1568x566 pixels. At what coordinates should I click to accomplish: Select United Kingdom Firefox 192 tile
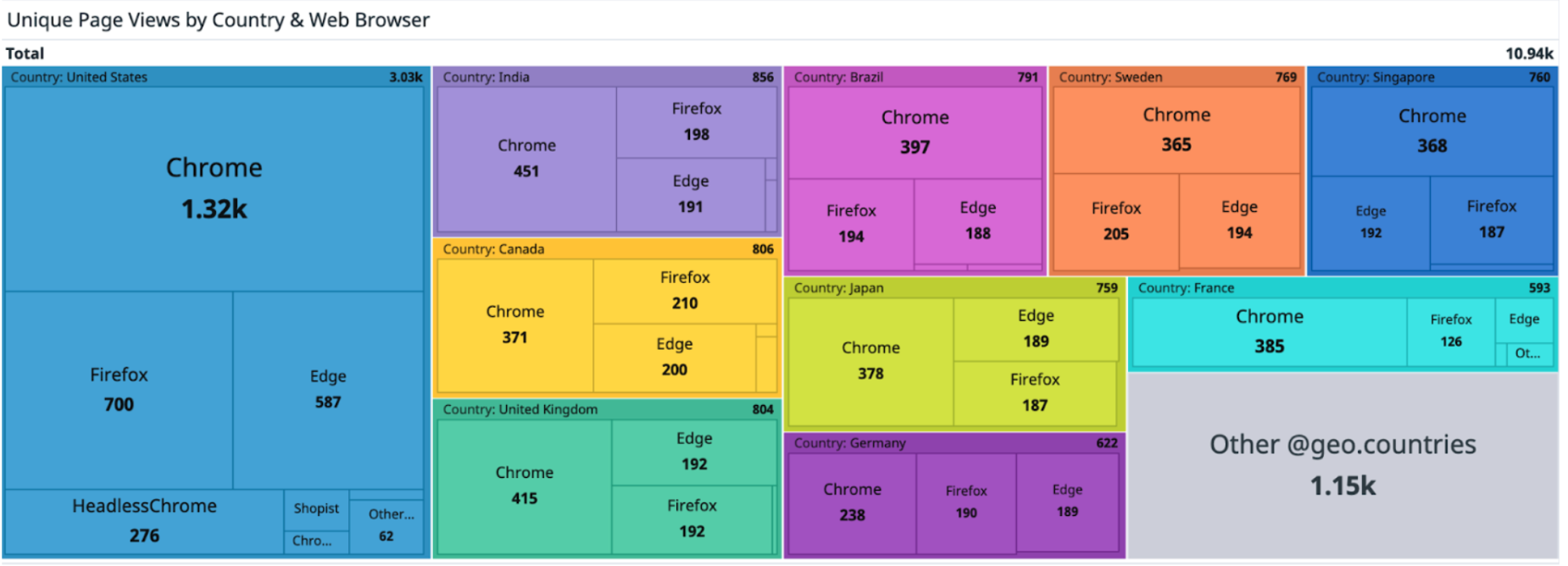[692, 519]
